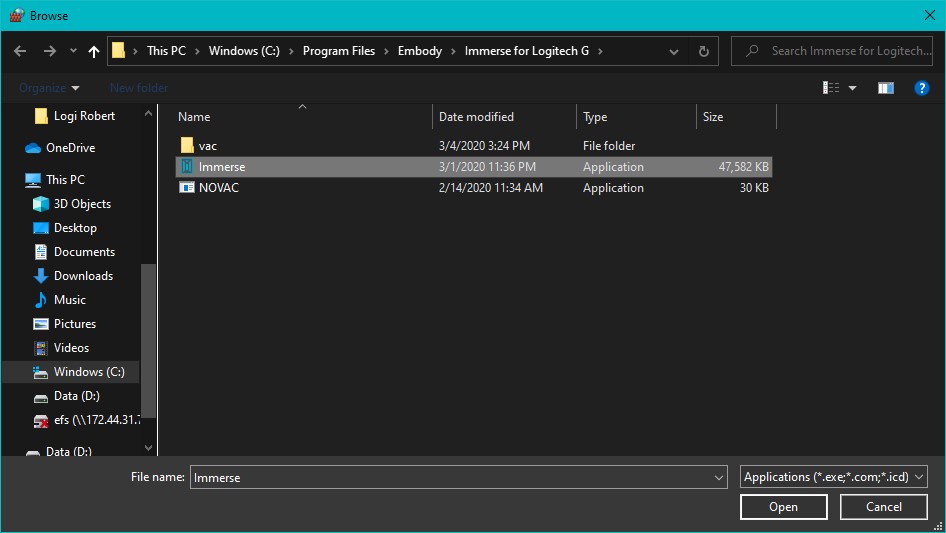Image resolution: width=946 pixels, height=533 pixels.
Task: Open the Organize menu
Action: click(49, 88)
